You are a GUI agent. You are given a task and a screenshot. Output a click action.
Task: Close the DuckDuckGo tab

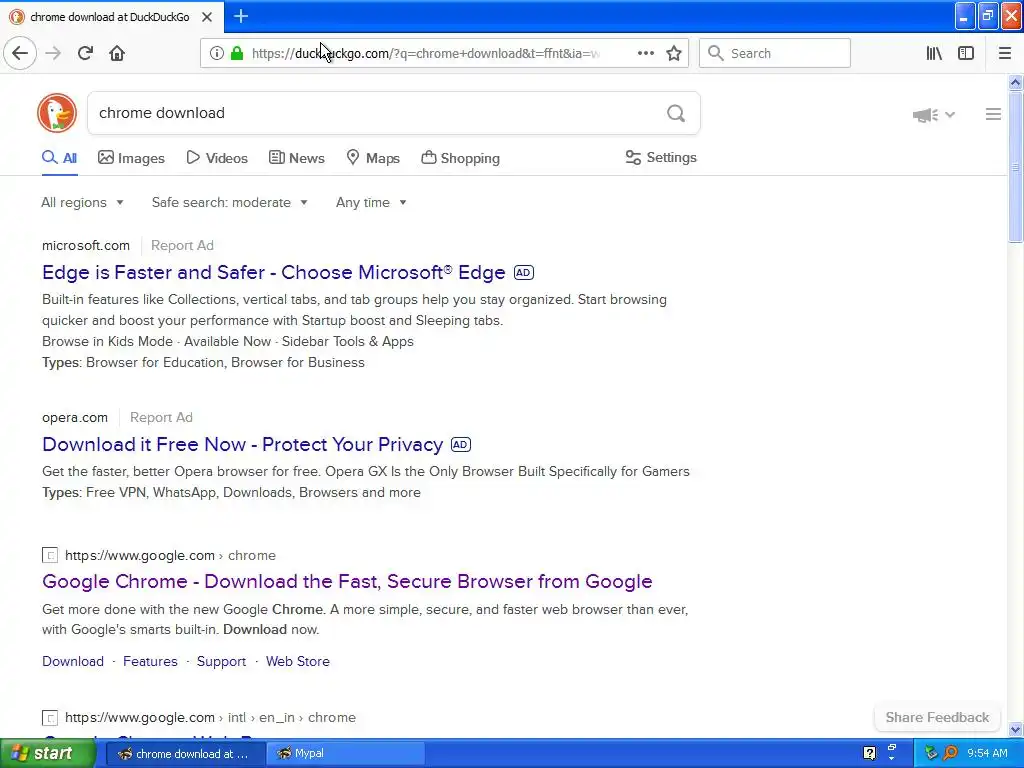(207, 17)
